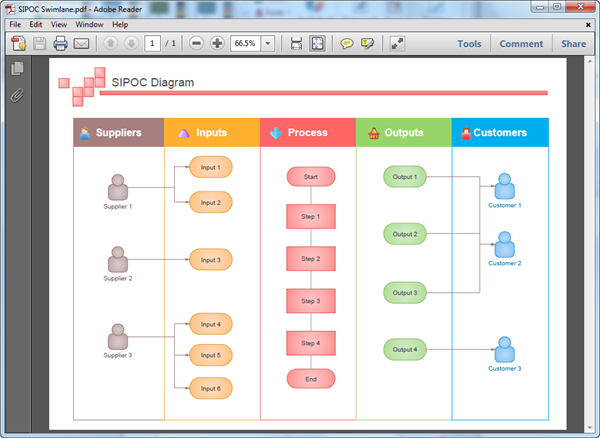Open the Comment pane
This screenshot has height=438, width=600.
tap(521, 44)
